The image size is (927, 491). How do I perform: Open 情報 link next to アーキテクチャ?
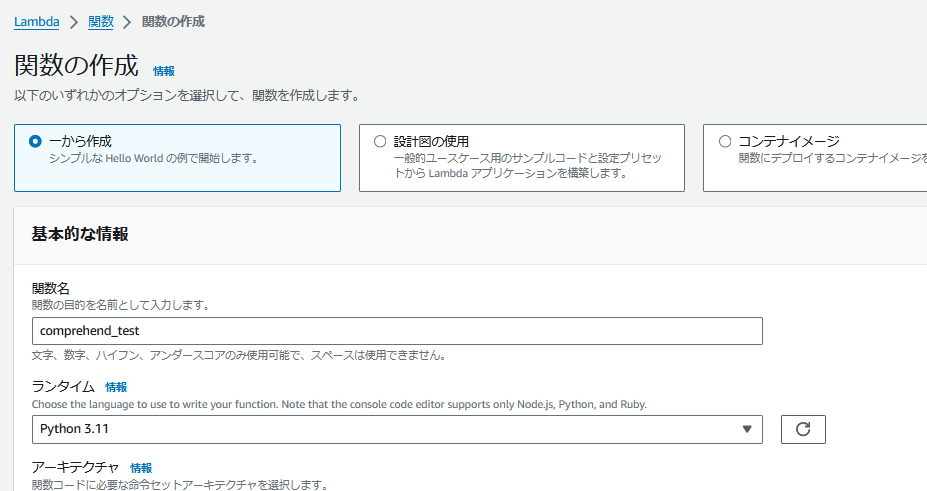141,468
